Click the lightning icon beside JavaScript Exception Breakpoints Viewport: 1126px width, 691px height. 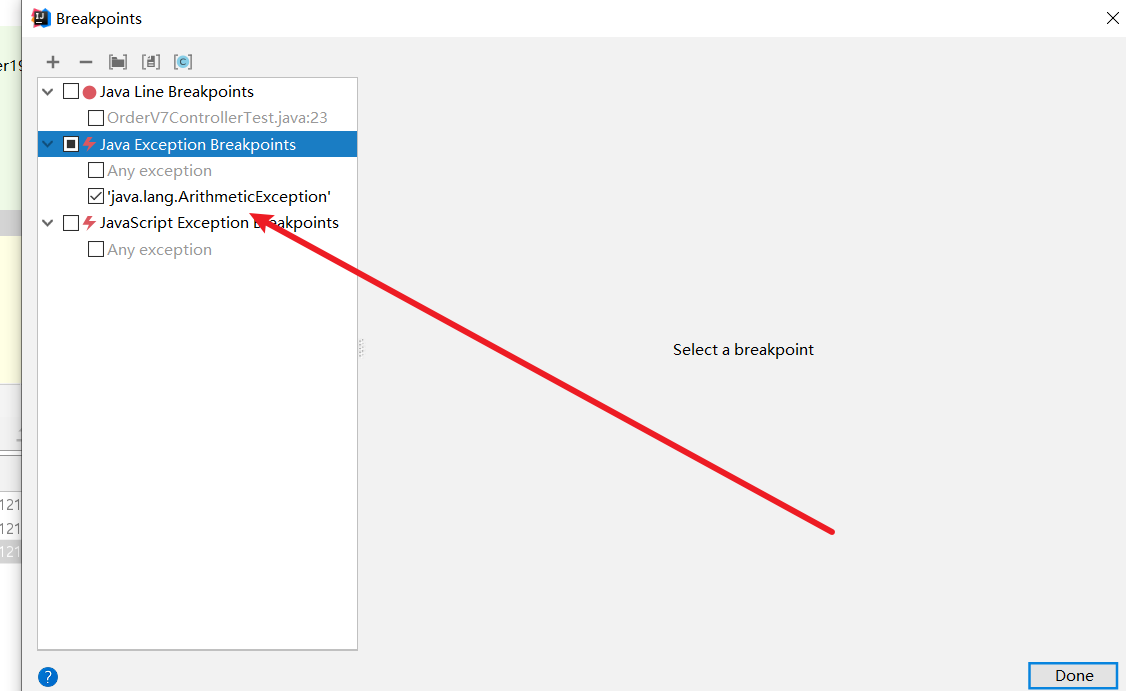90,223
